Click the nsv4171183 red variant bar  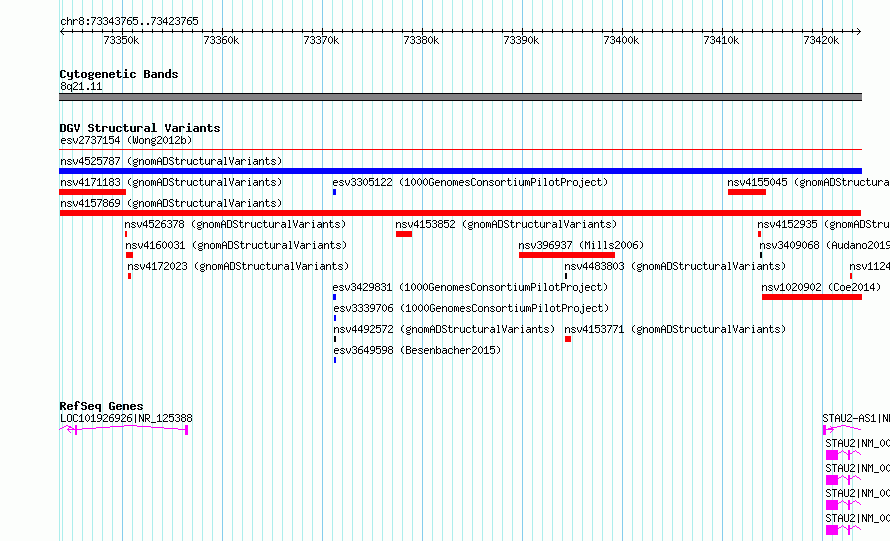point(93,192)
